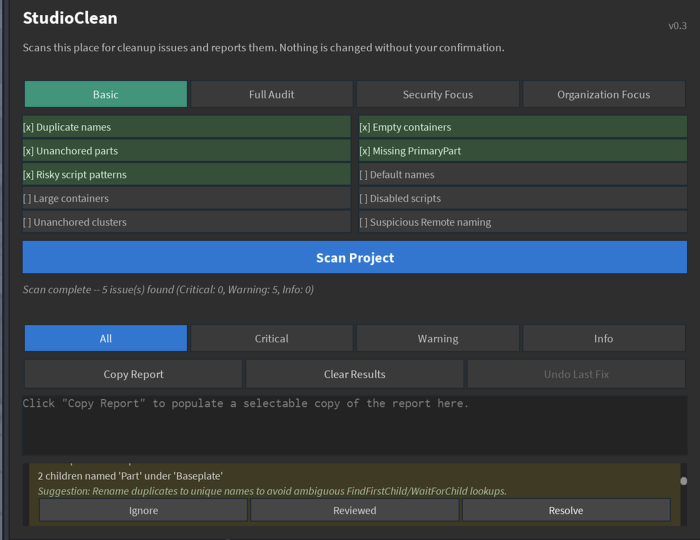Click inside the report text box

355,425
